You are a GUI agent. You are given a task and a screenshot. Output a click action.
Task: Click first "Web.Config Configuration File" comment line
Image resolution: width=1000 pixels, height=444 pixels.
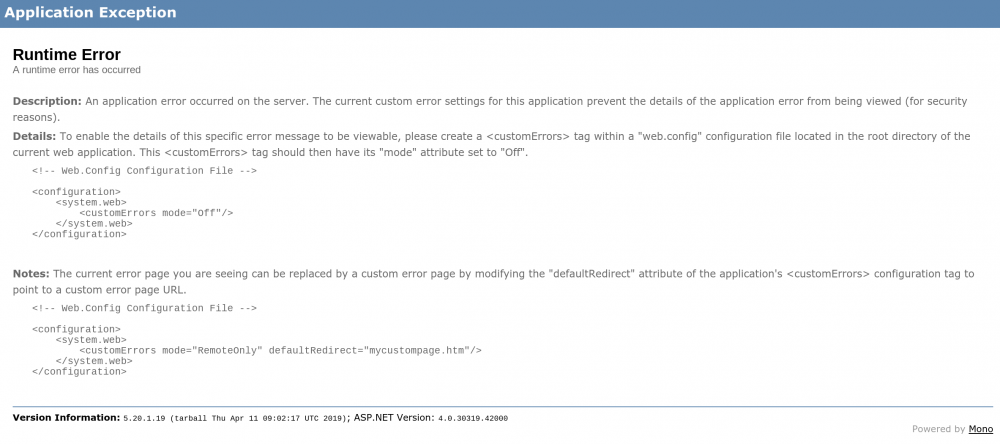coord(145,171)
